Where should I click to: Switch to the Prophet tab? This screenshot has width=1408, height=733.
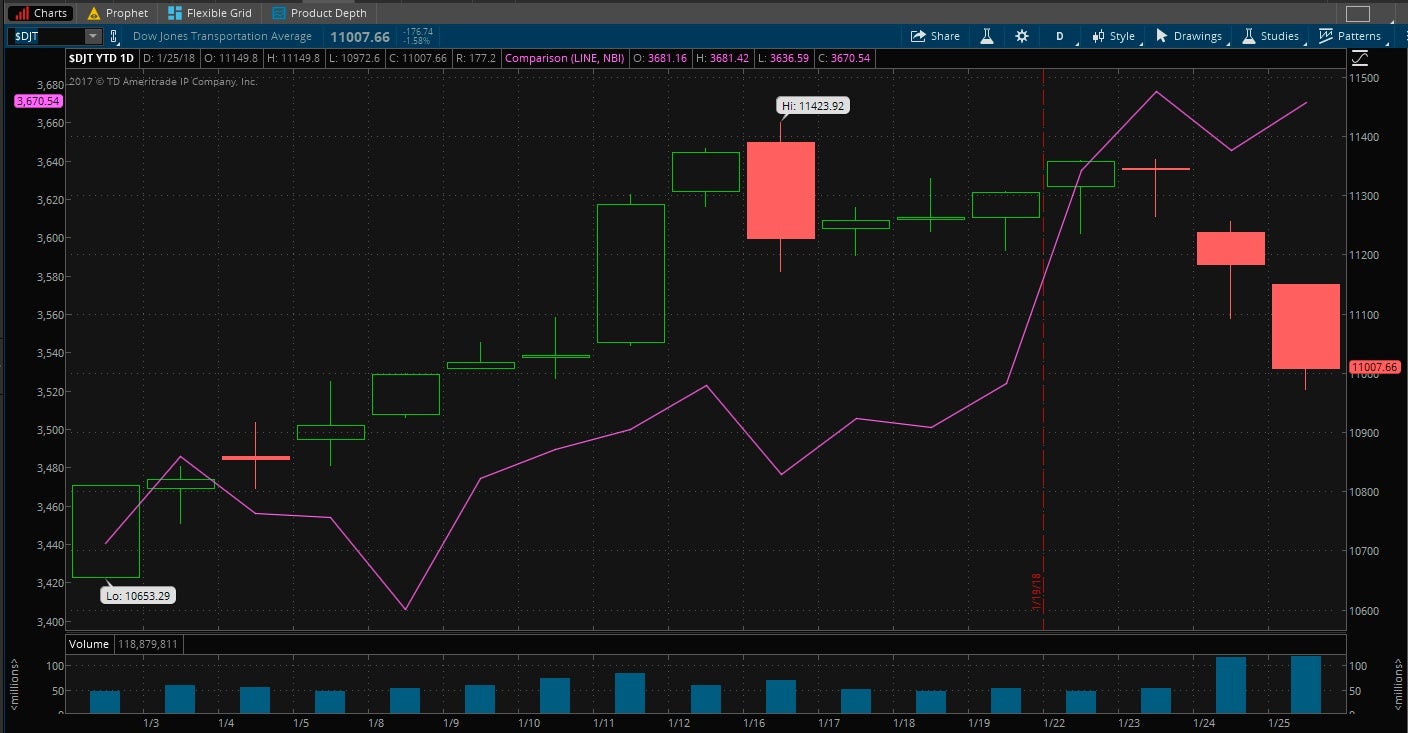(118, 13)
